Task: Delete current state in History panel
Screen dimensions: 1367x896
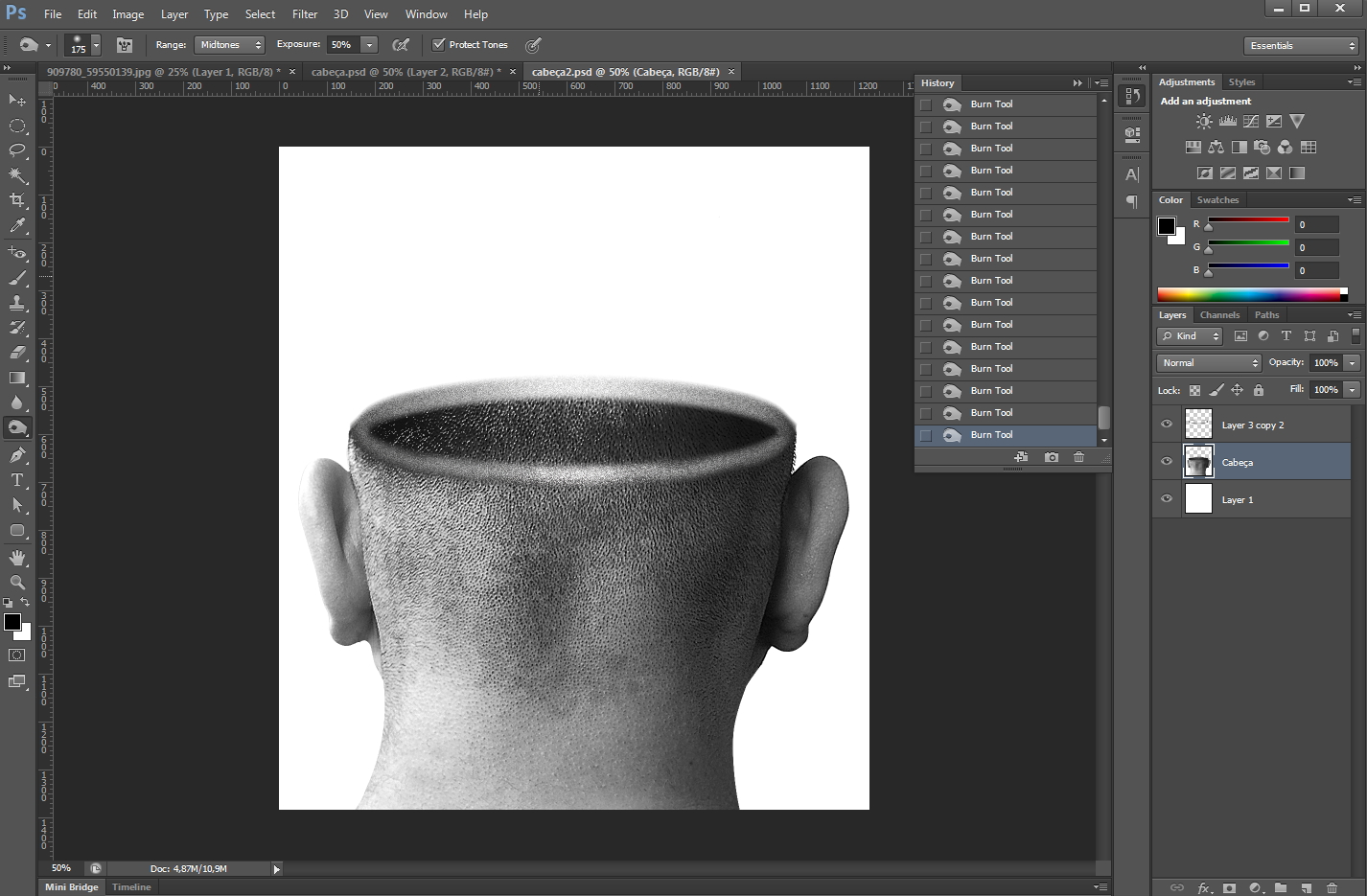Action: pos(1078,457)
